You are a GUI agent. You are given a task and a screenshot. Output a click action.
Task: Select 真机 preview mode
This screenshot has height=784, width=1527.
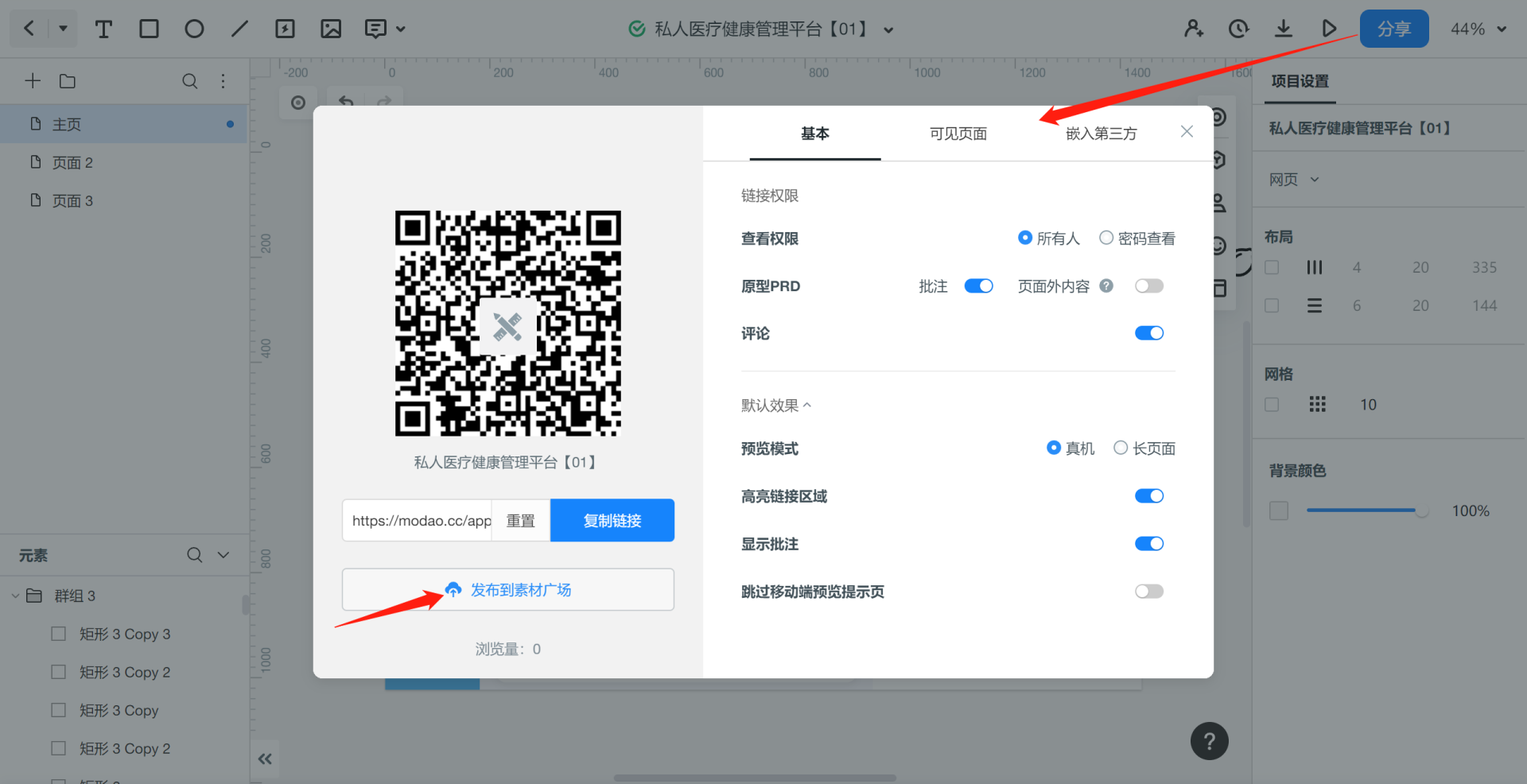(1070, 448)
